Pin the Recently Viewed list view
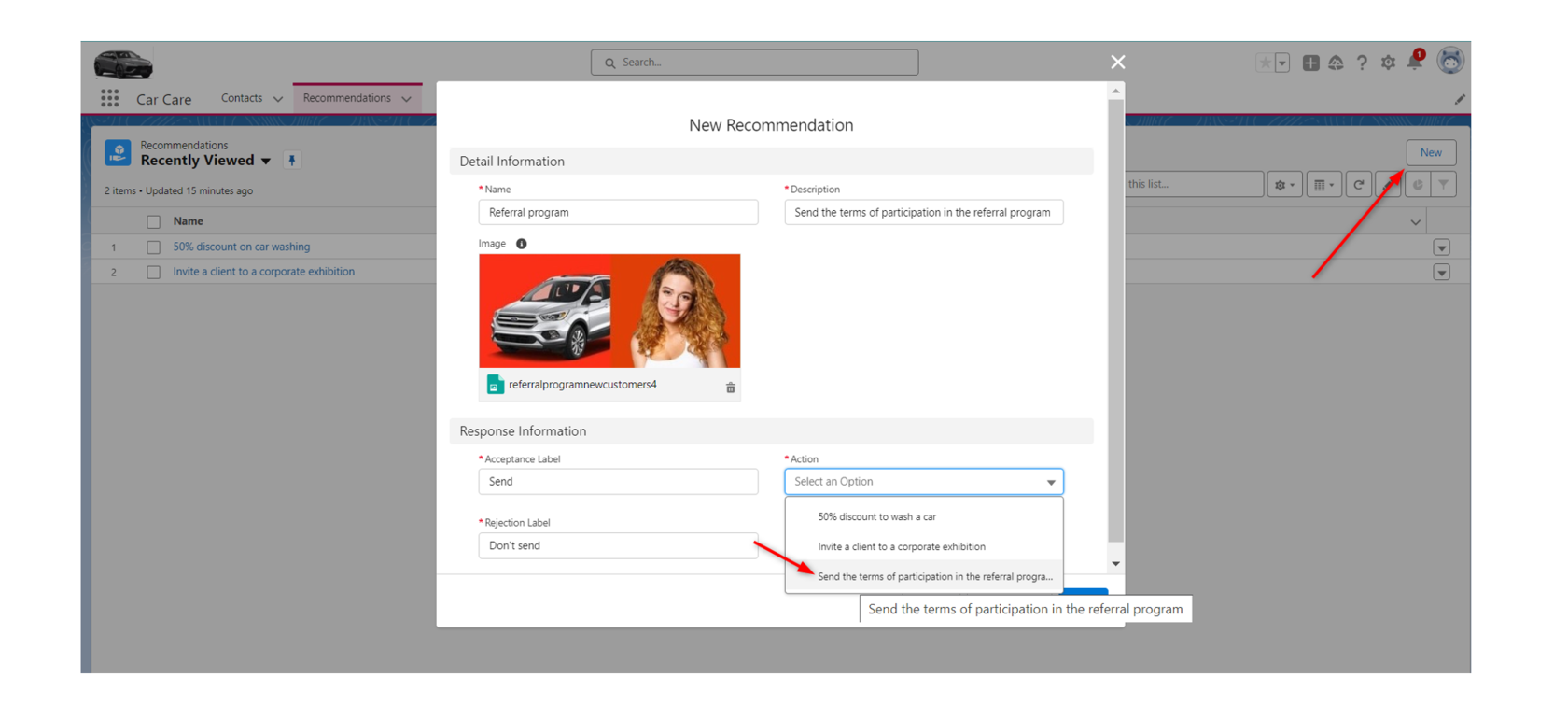This screenshot has height=719, width=1568. click(x=292, y=161)
